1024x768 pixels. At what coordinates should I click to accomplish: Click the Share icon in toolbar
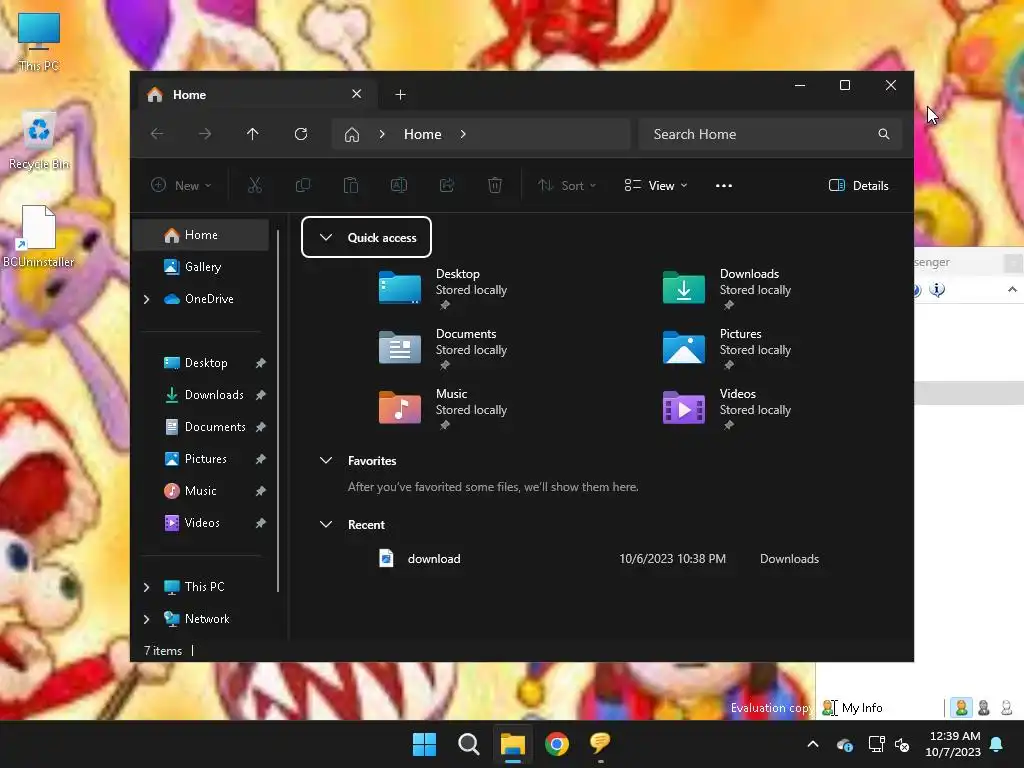click(447, 185)
